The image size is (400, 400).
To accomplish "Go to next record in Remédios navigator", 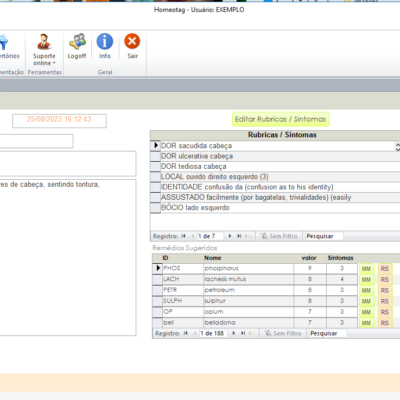I will tap(234, 333).
